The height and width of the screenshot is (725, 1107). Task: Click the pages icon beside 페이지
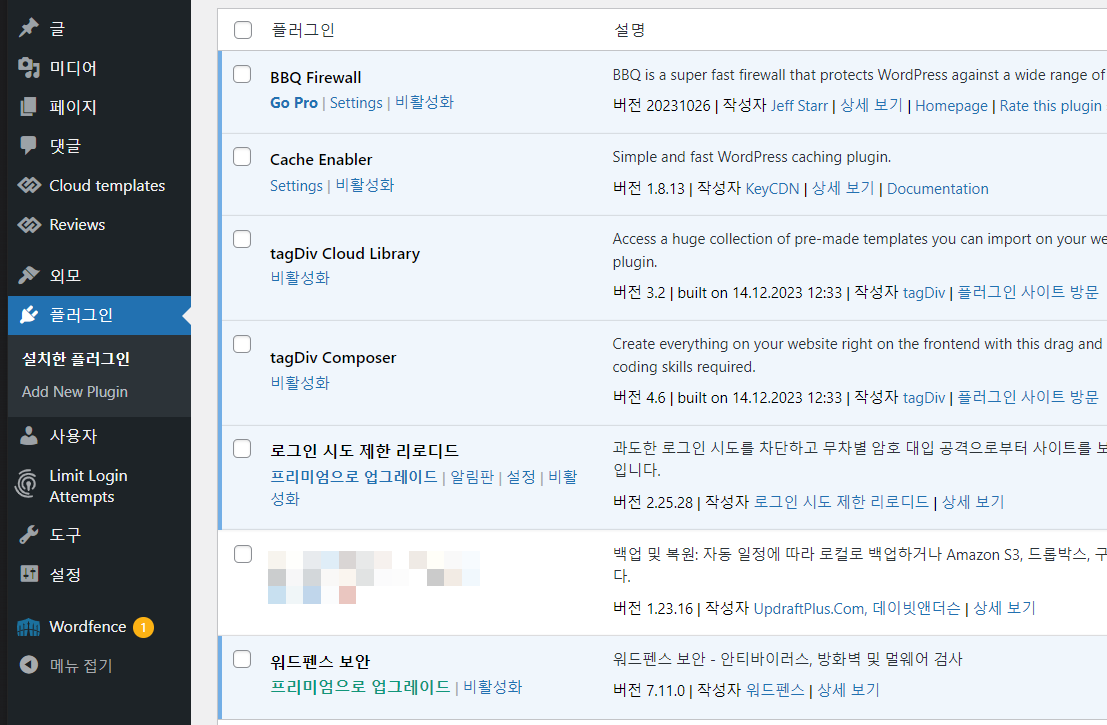(x=28, y=107)
